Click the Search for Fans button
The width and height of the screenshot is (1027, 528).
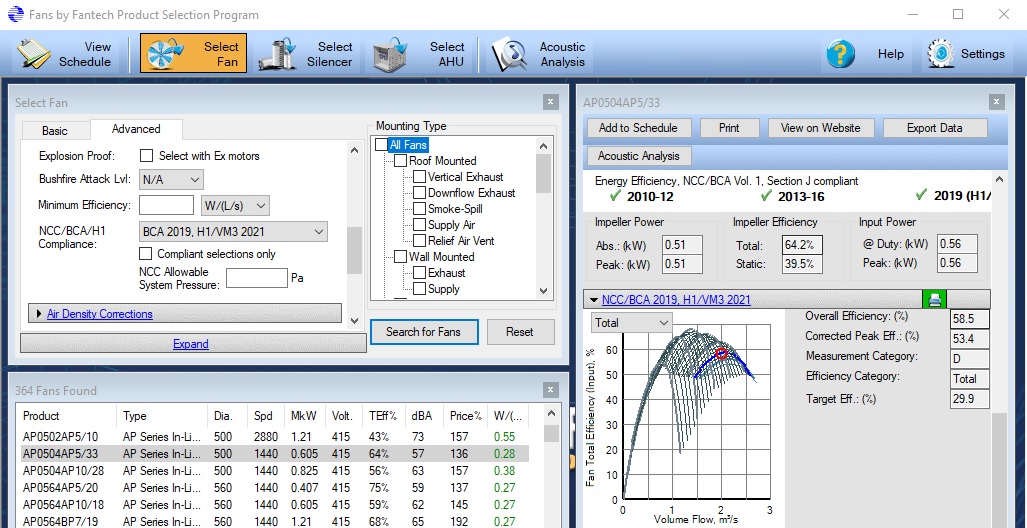[424, 332]
